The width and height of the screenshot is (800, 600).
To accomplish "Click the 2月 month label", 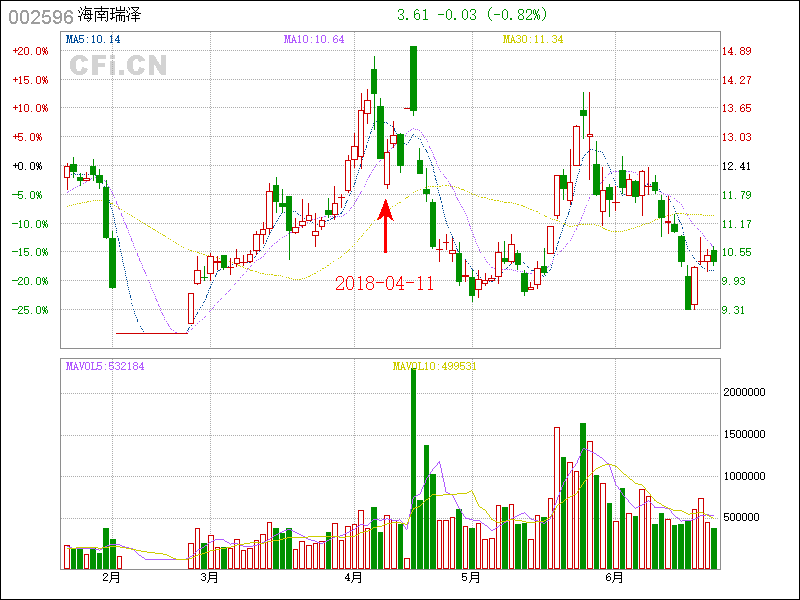I will click(111, 578).
